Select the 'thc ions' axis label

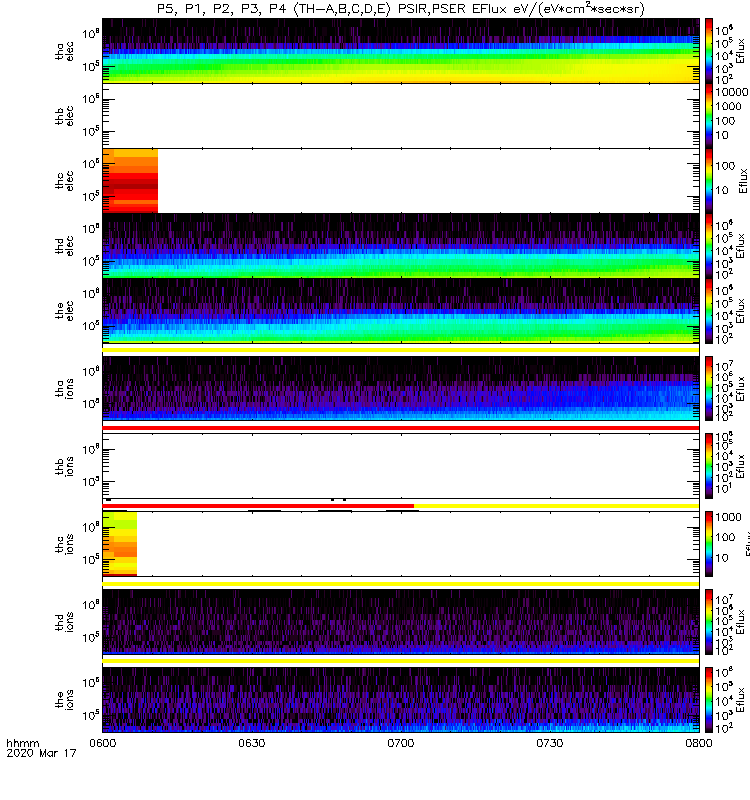coord(64,544)
